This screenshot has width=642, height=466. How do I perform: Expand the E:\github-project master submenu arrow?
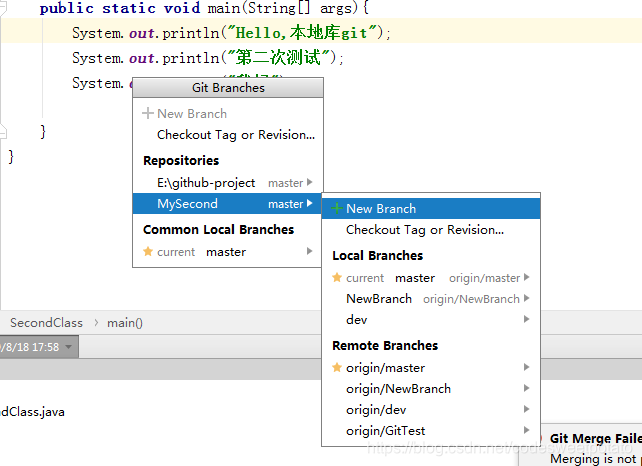tap(310, 182)
